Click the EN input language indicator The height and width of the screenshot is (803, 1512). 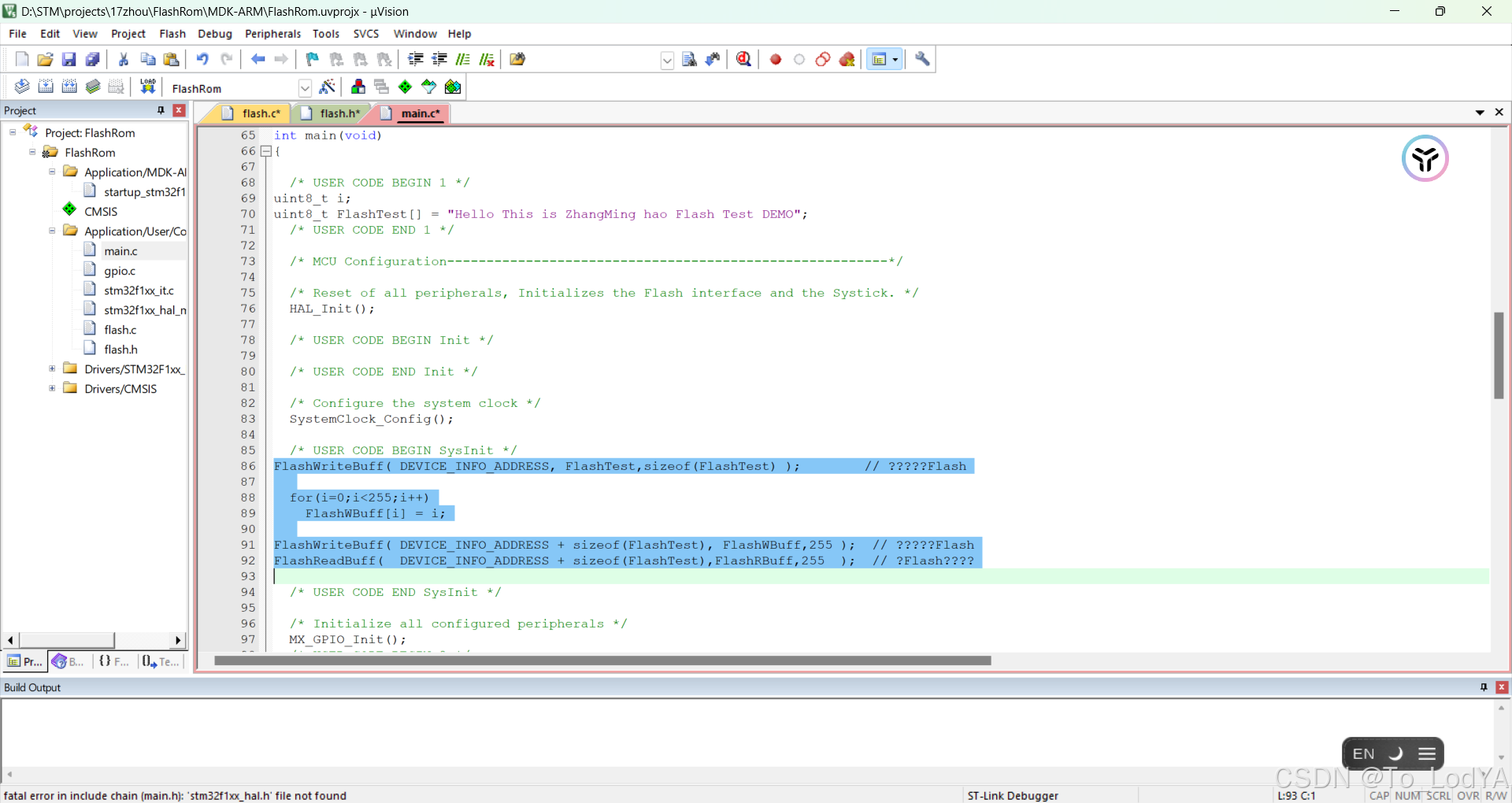(1364, 754)
